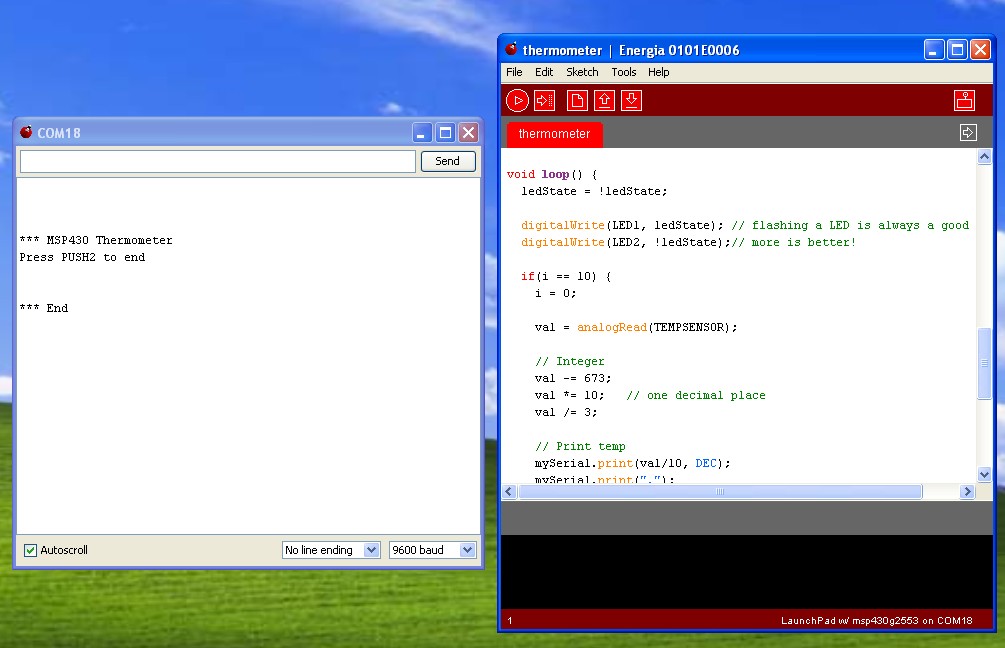Open the Tools menu
The image size is (1005, 648).
[x=624, y=72]
